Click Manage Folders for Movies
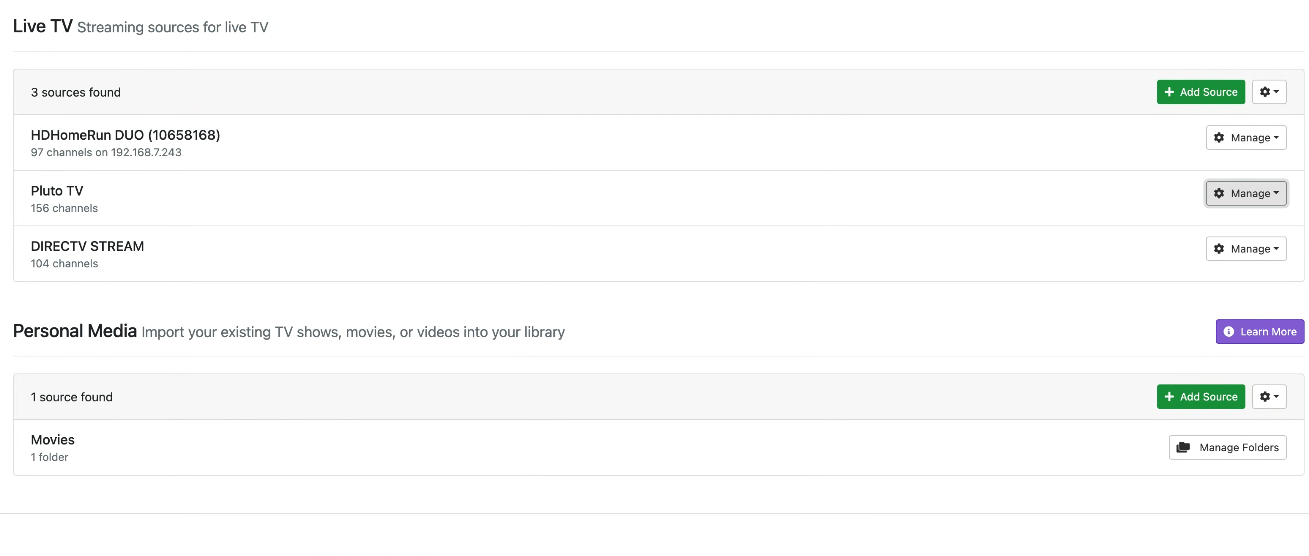 (x=1227, y=448)
